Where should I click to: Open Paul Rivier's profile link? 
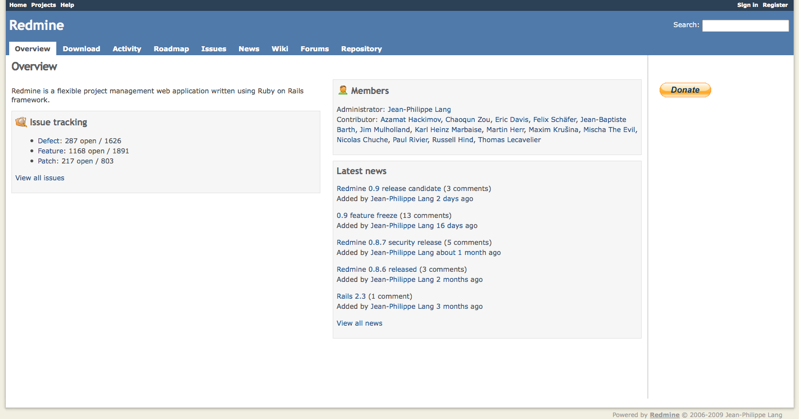click(410, 140)
